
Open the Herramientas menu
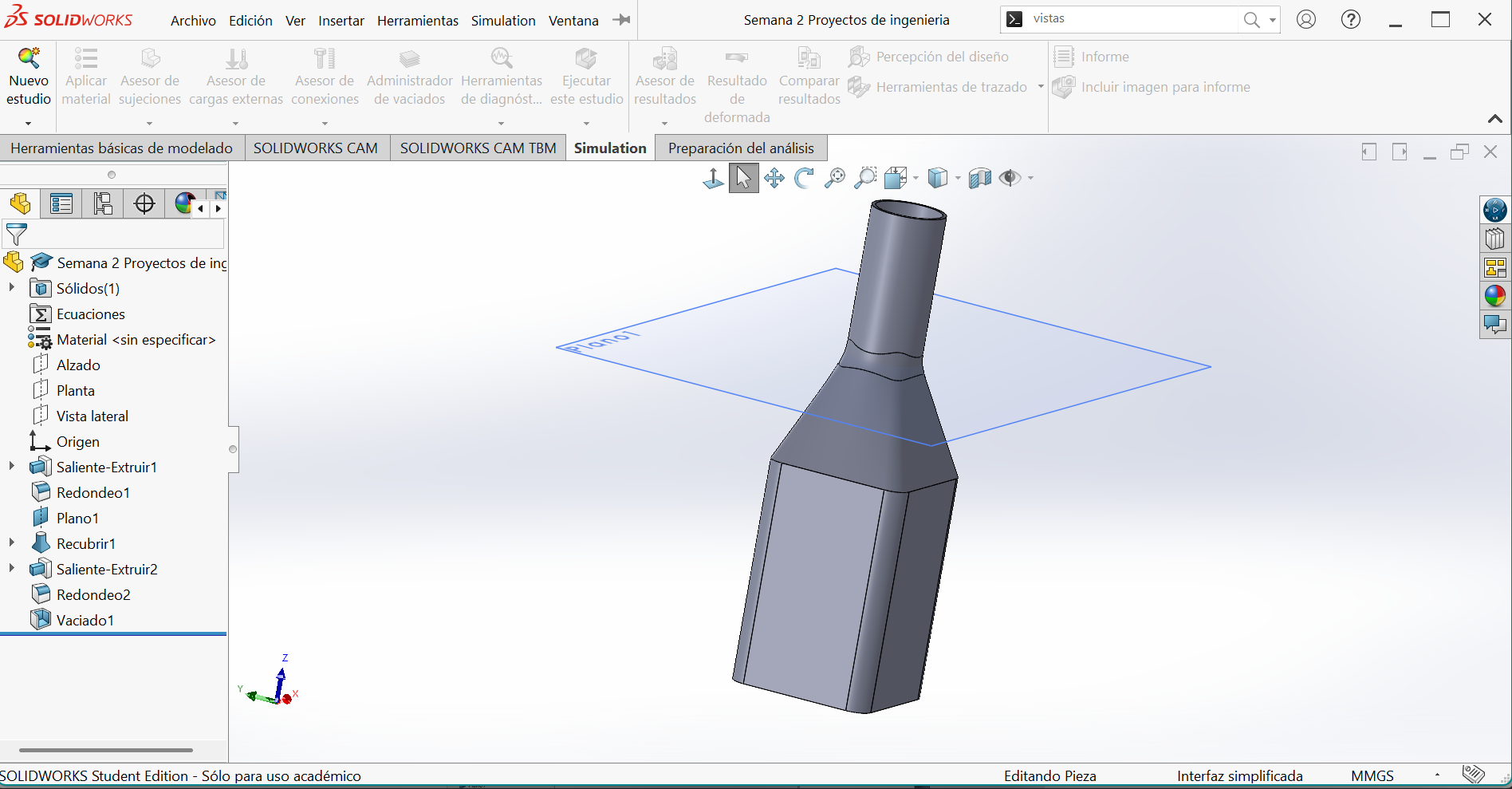[417, 21]
